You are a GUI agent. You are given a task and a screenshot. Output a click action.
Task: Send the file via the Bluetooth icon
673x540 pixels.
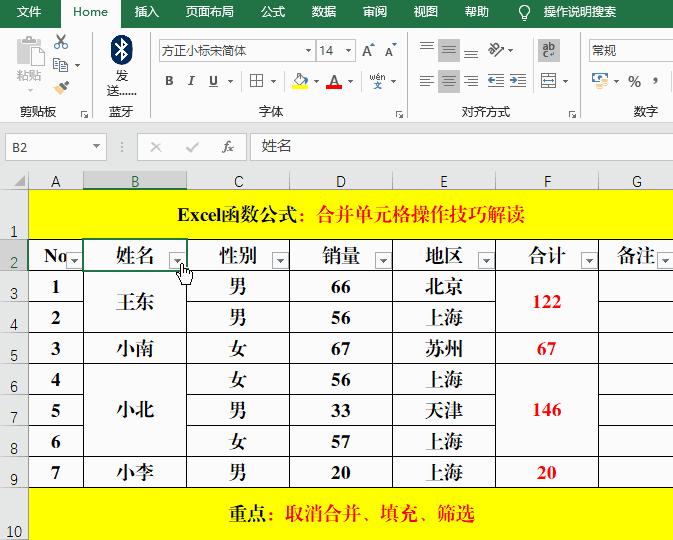[x=121, y=50]
